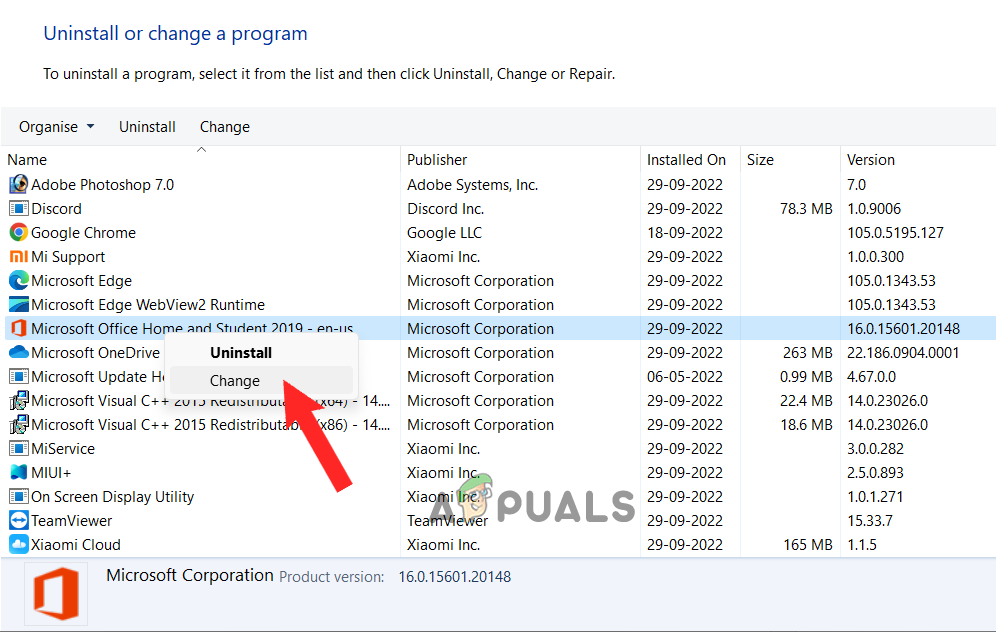The width and height of the screenshot is (996, 632).
Task: Click the large Office logo in details pane
Action: pos(54,595)
